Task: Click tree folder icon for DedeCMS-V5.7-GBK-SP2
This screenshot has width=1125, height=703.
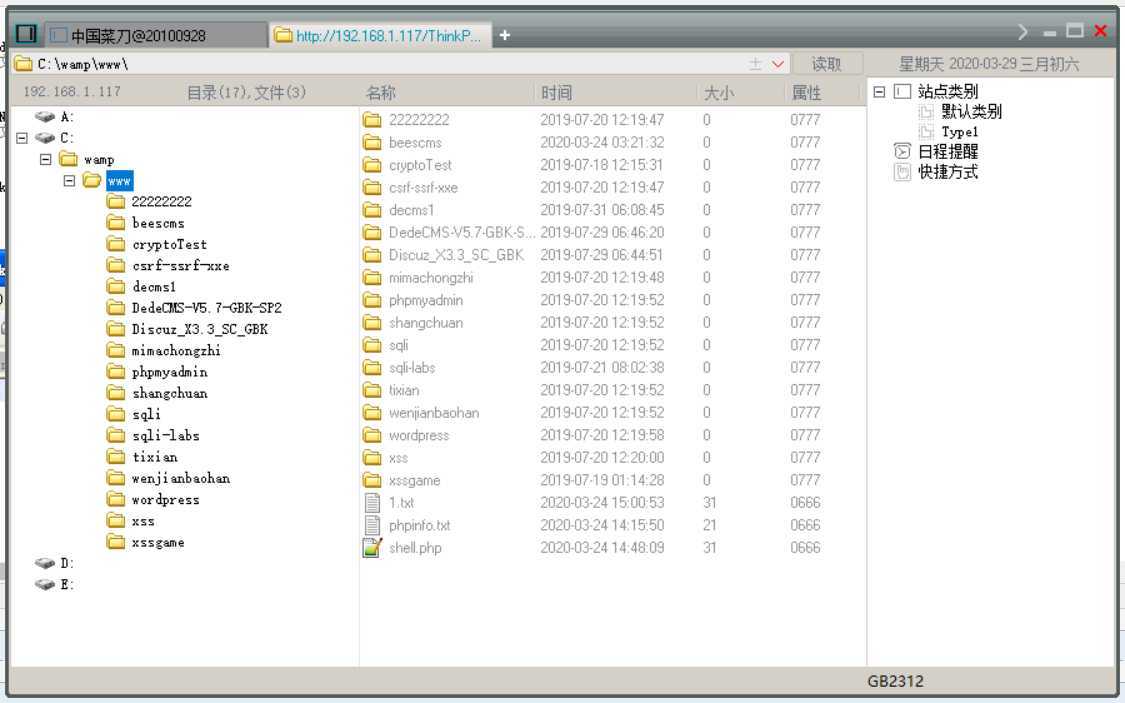Action: coord(116,308)
